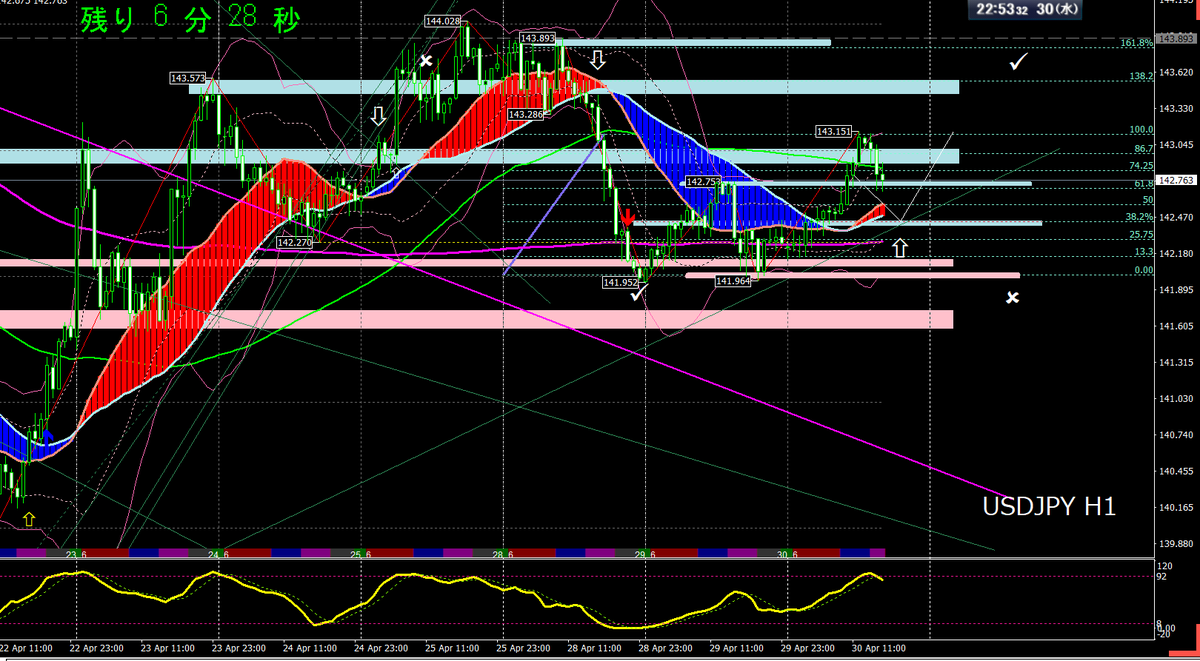Click the USDJPY H1 chart label
The width and height of the screenshot is (1200, 661).
1049,508
